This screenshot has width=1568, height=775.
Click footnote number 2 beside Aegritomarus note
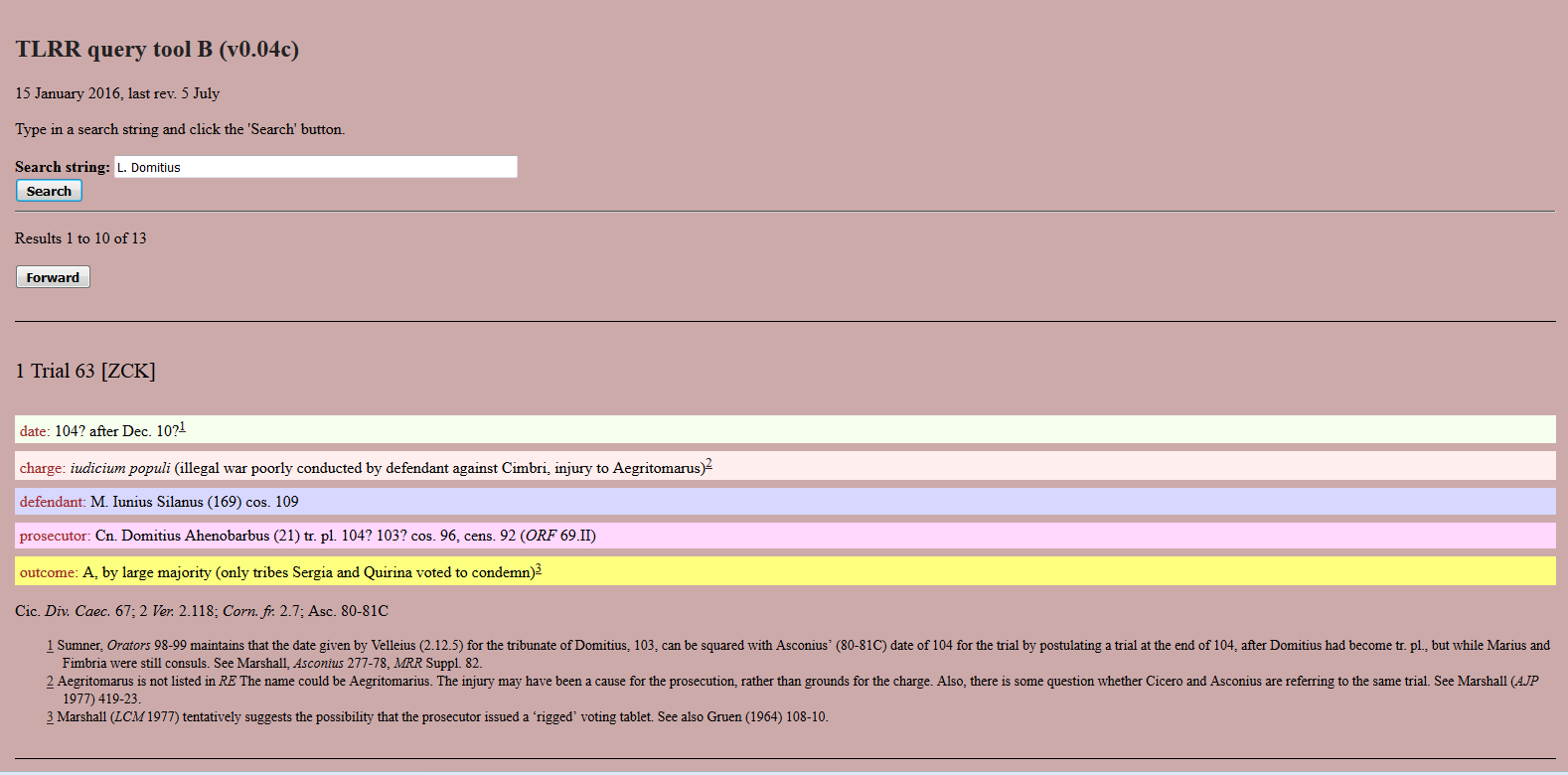click(x=50, y=682)
